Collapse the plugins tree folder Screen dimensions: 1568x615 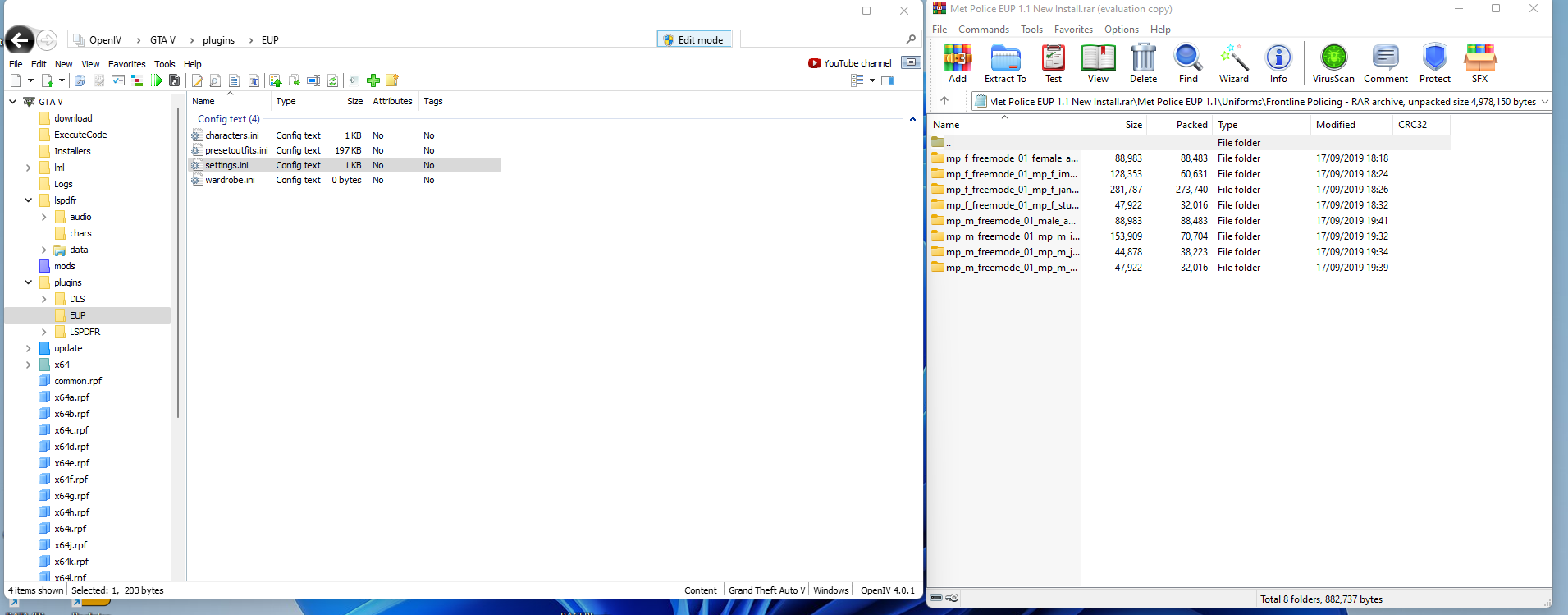click(28, 282)
